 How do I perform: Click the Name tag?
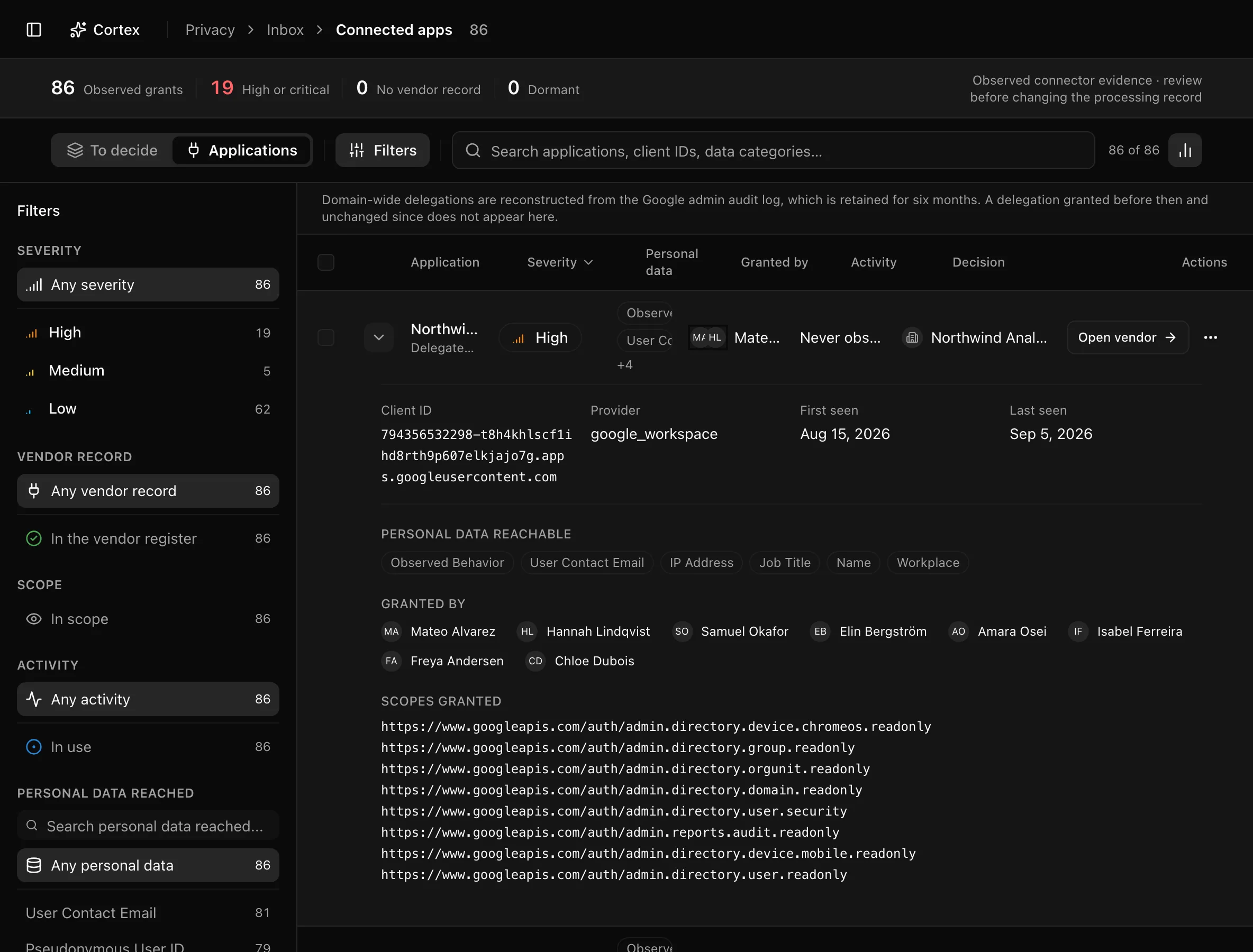tap(854, 563)
